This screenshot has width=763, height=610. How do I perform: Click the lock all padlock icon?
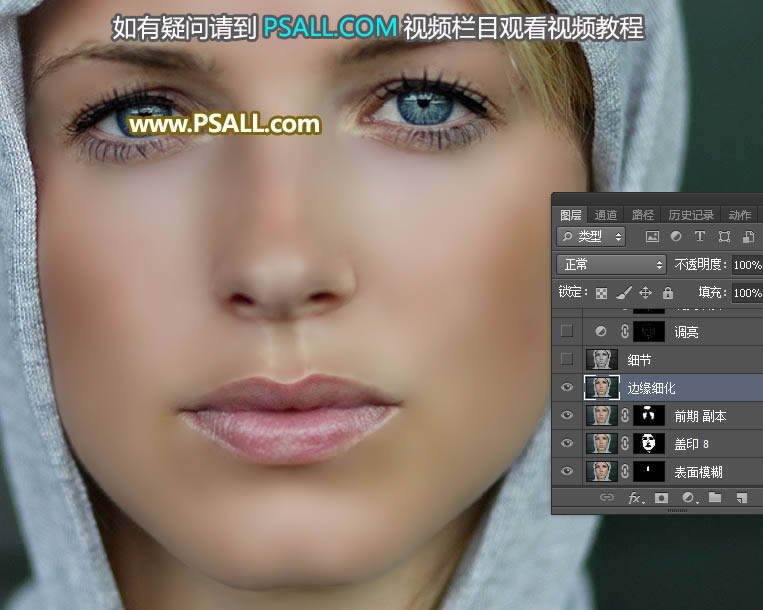point(668,293)
